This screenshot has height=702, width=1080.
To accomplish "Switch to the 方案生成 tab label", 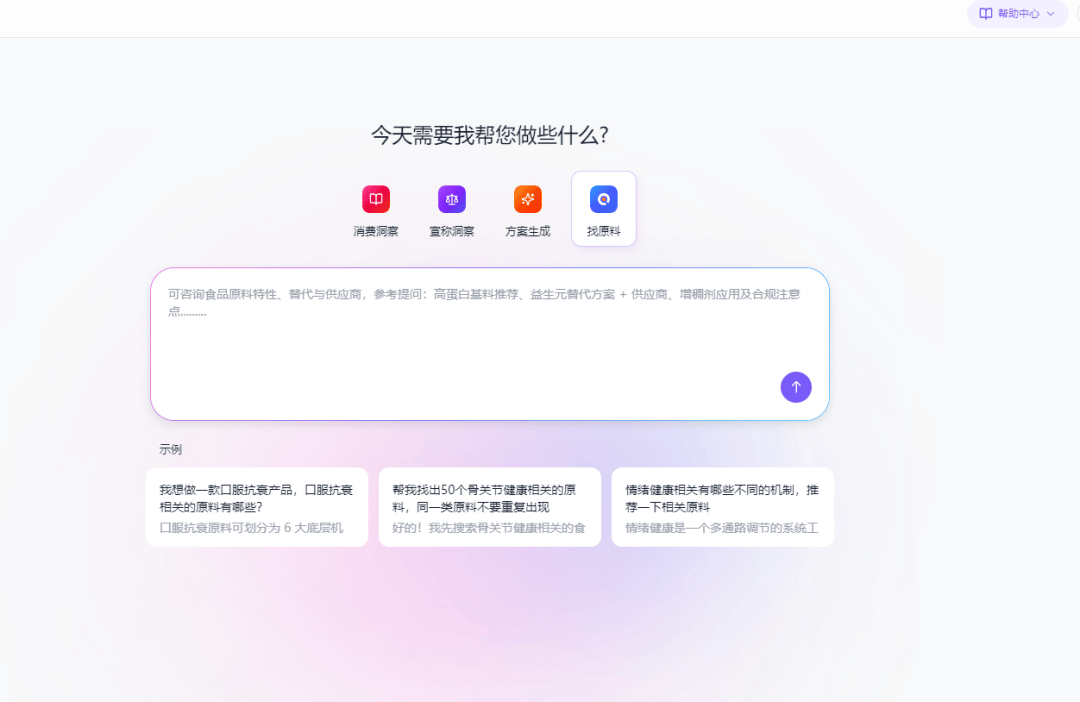I will [x=528, y=231].
